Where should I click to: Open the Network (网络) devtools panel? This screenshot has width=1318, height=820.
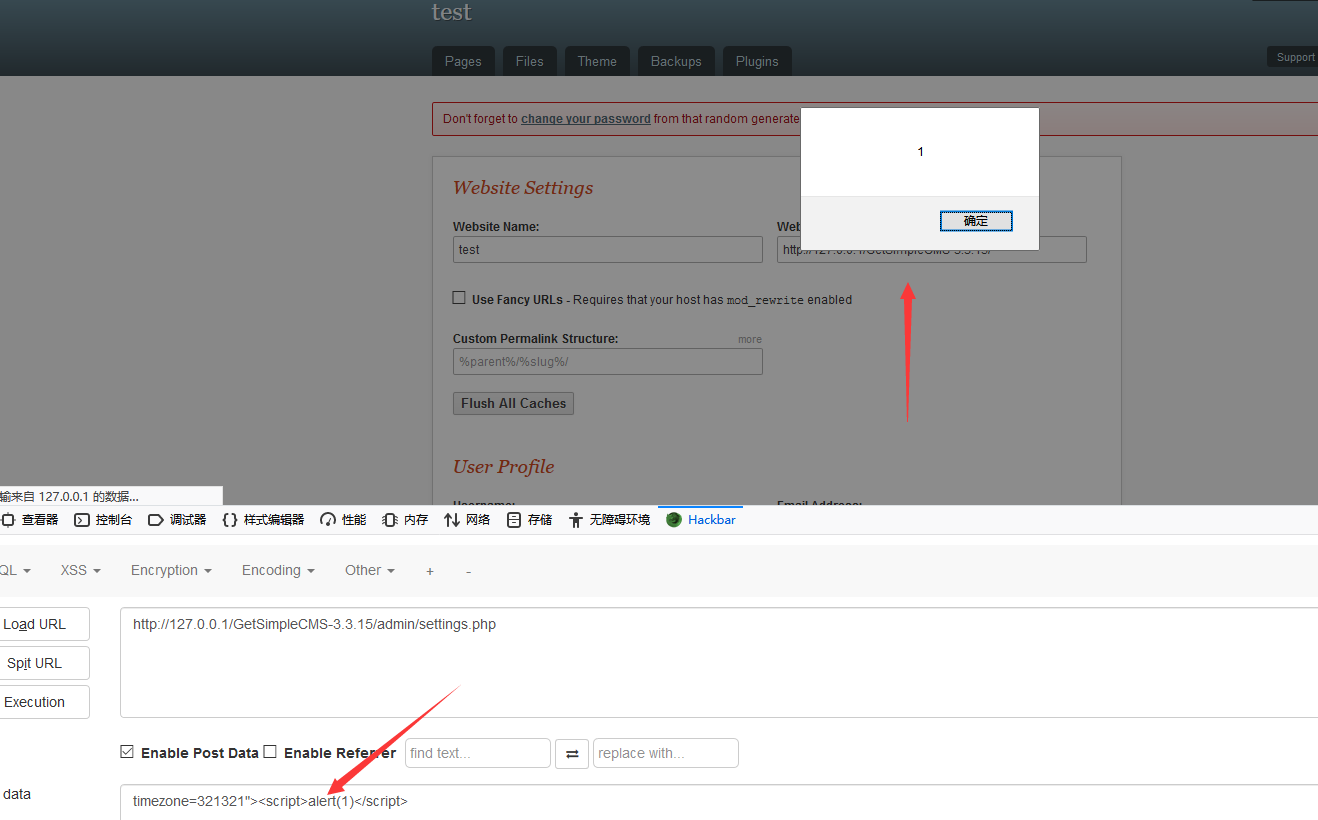click(467, 520)
